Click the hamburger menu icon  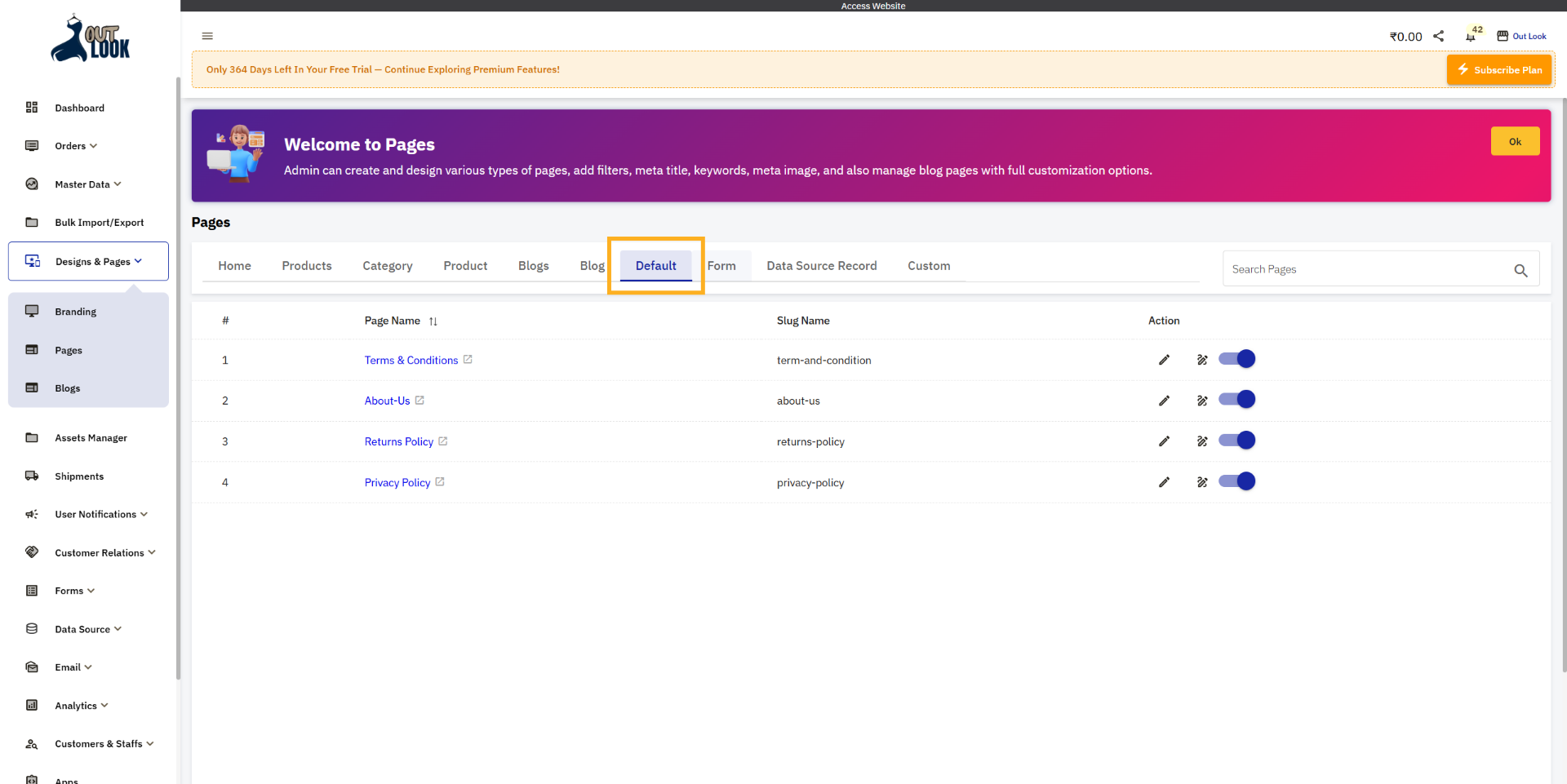(x=206, y=36)
